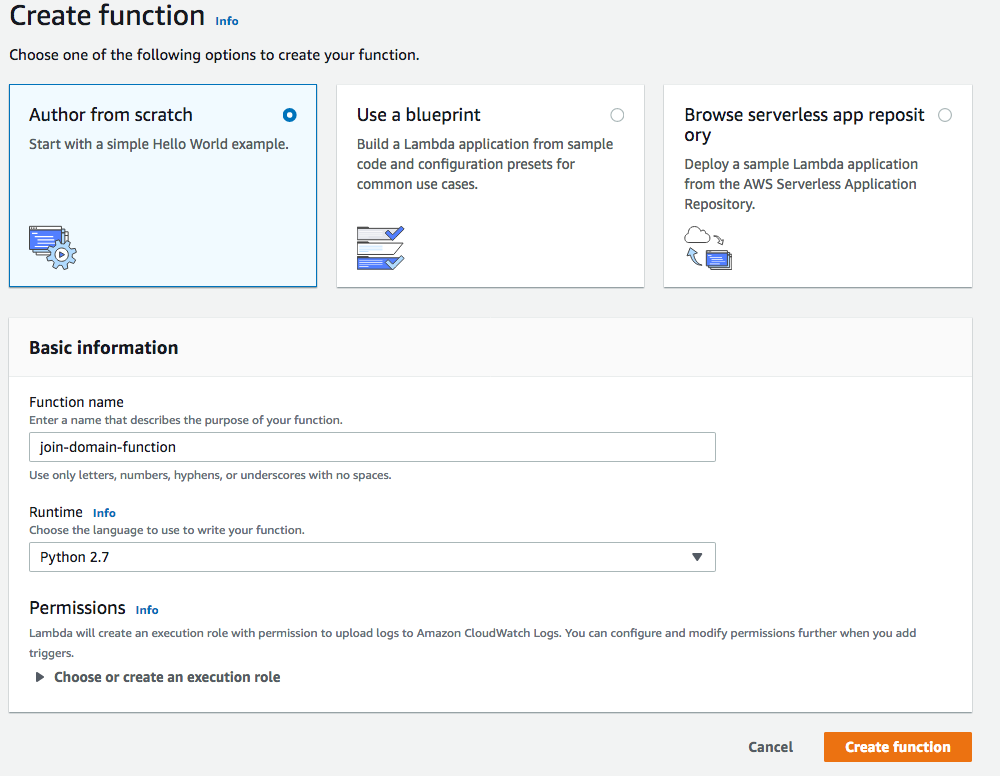Open the Info link next to Permissions
Screen dimensions: 1000x776
click(147, 610)
